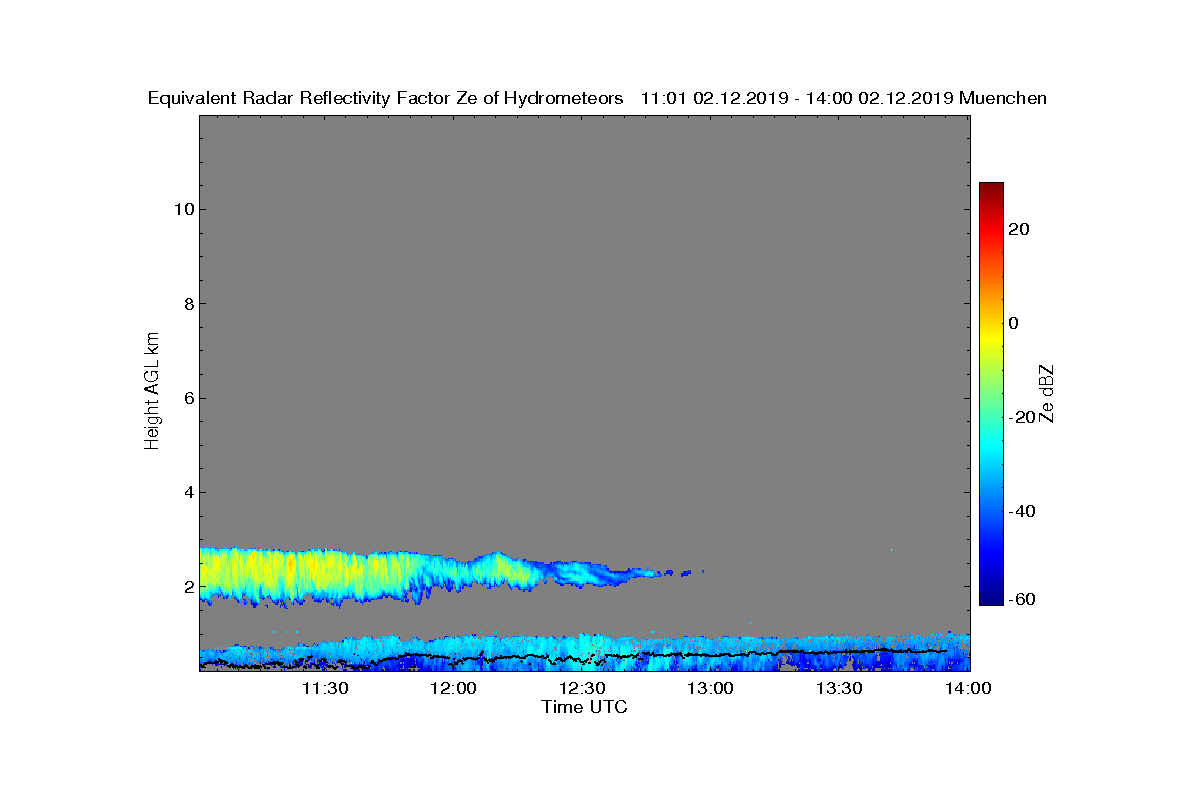The width and height of the screenshot is (1200, 800).
Task: Click the 13:30 time tick label
Action: (840, 689)
